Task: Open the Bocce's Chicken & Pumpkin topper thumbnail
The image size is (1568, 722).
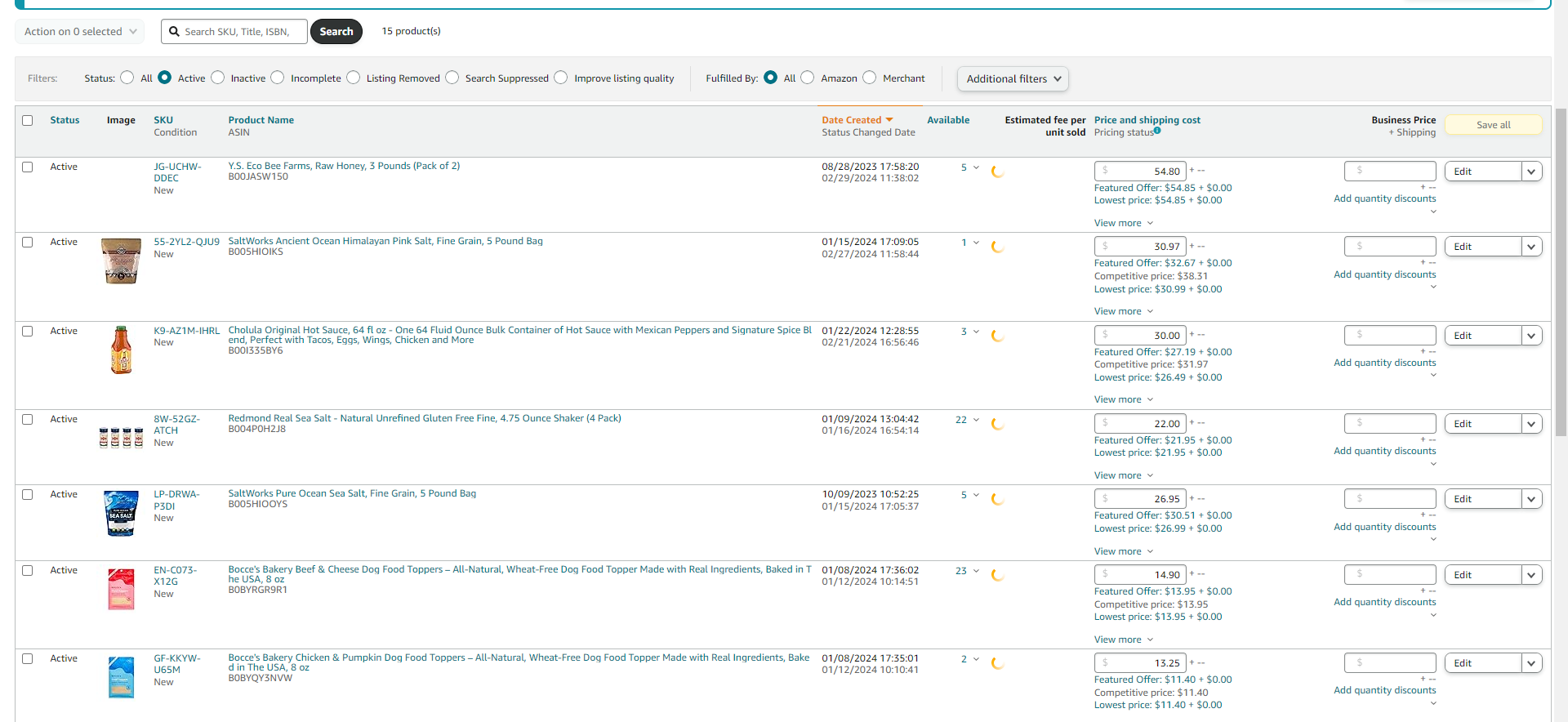Action: pyautogui.click(x=121, y=677)
